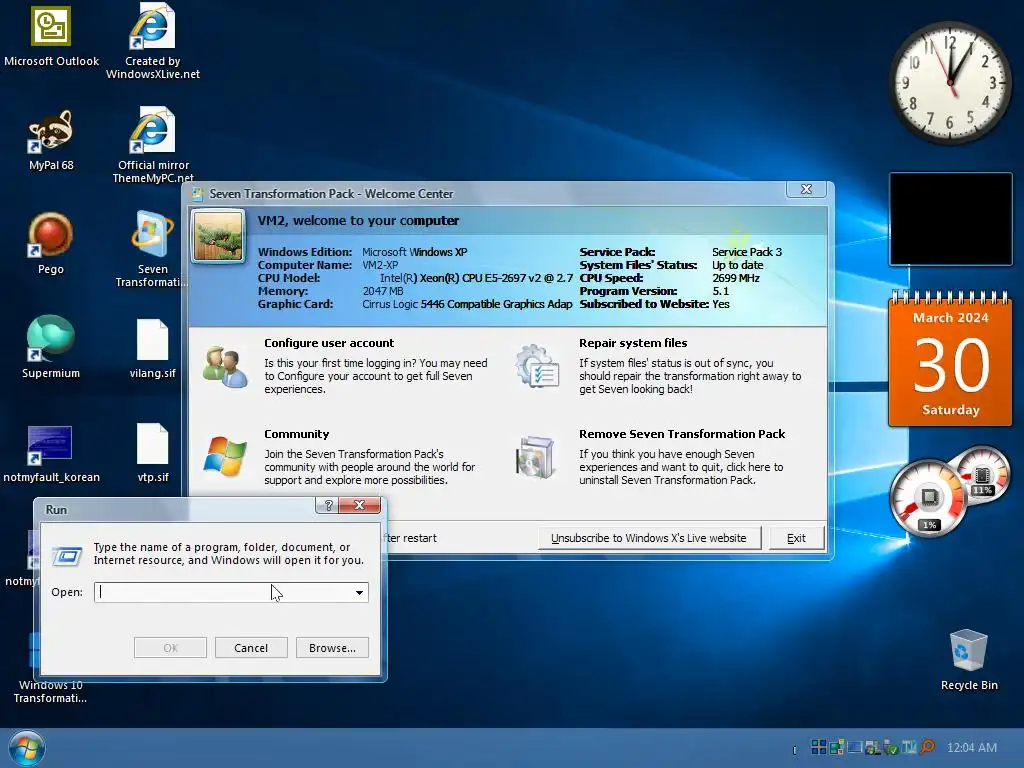Screen dimensions: 1024x768
Task: Open the Repair system files heading link
Action: 633,343
